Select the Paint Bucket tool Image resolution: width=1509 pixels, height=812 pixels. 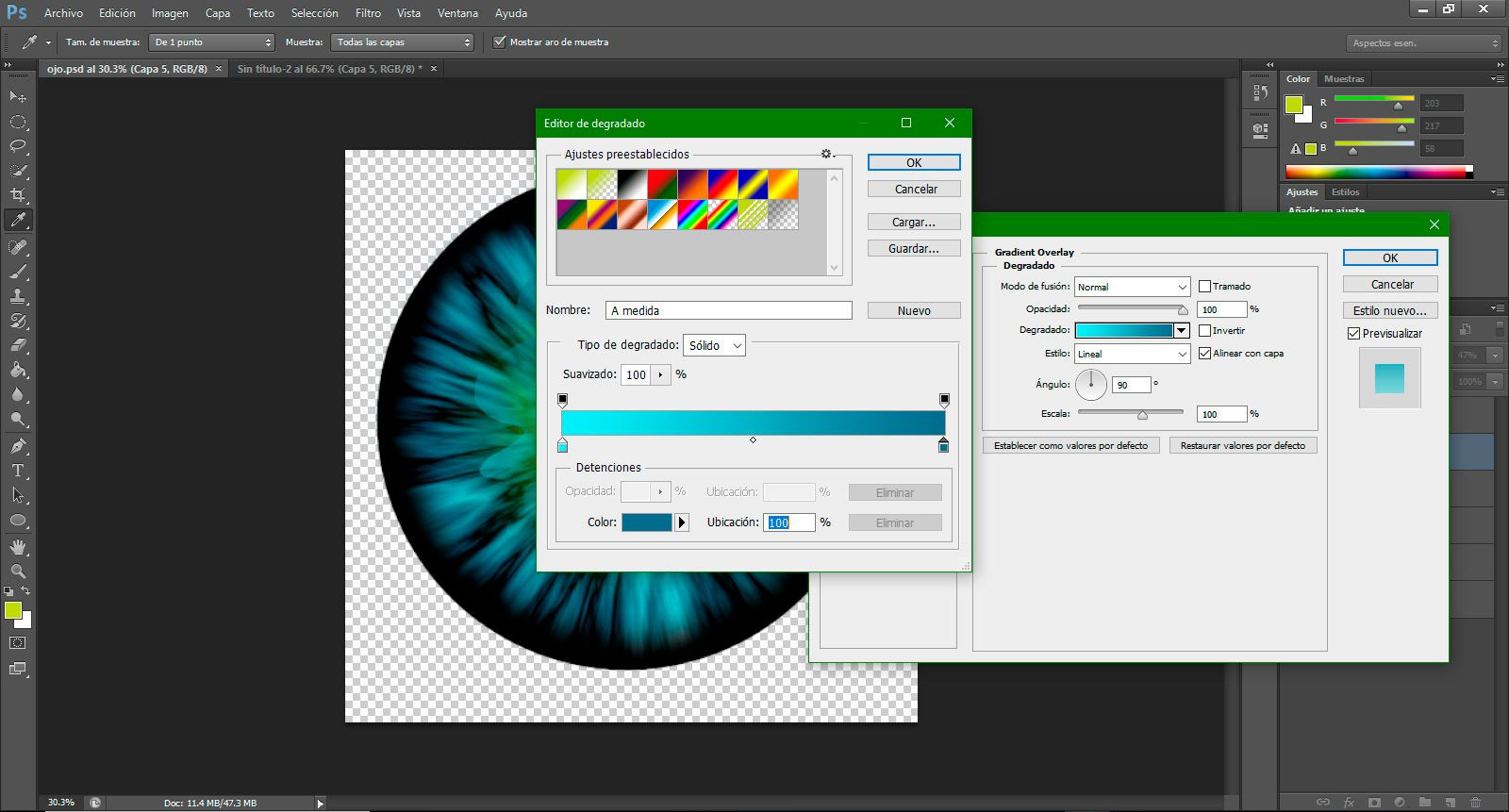pos(18,370)
